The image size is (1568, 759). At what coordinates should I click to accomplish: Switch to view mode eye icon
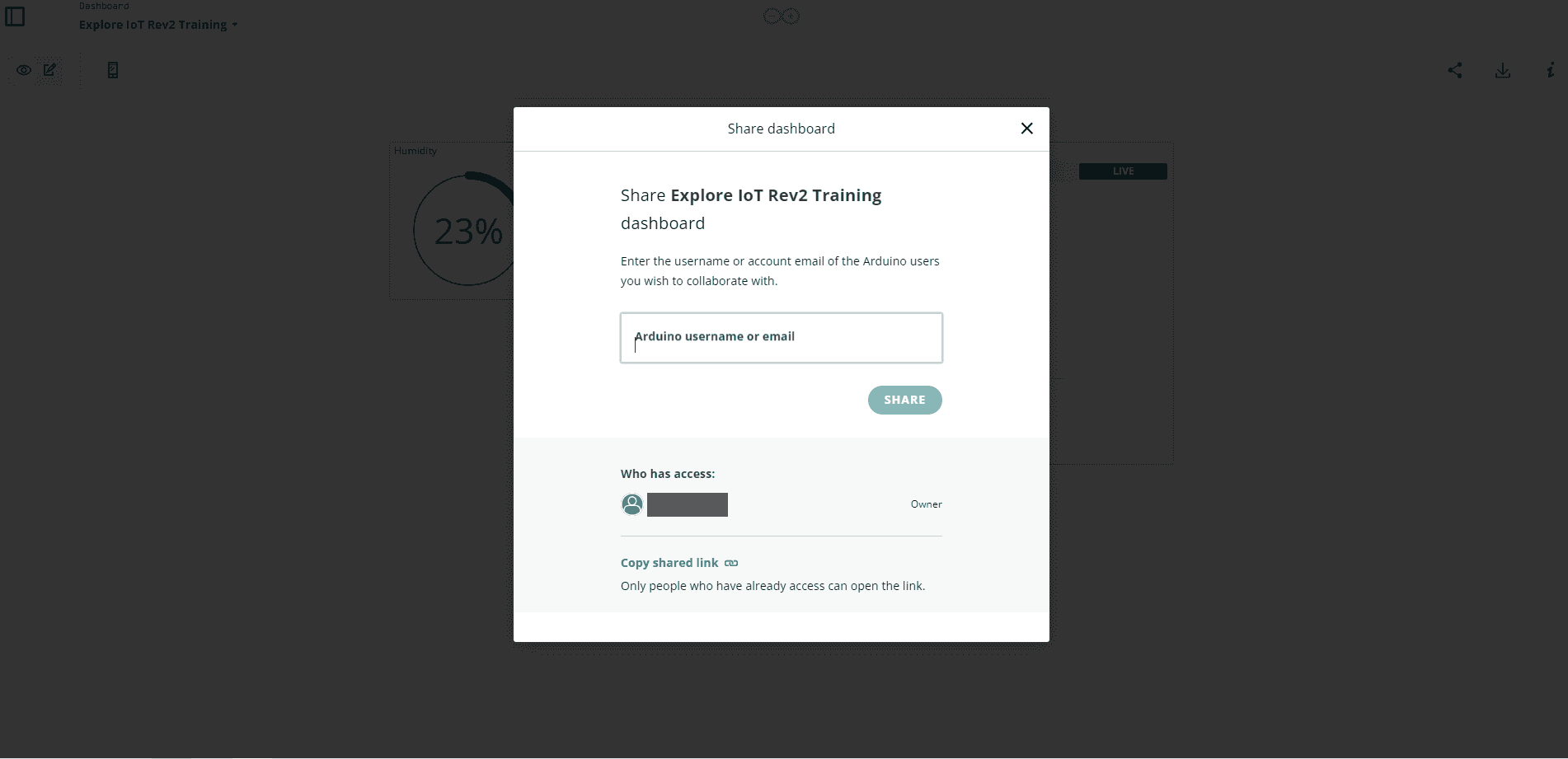tap(24, 70)
